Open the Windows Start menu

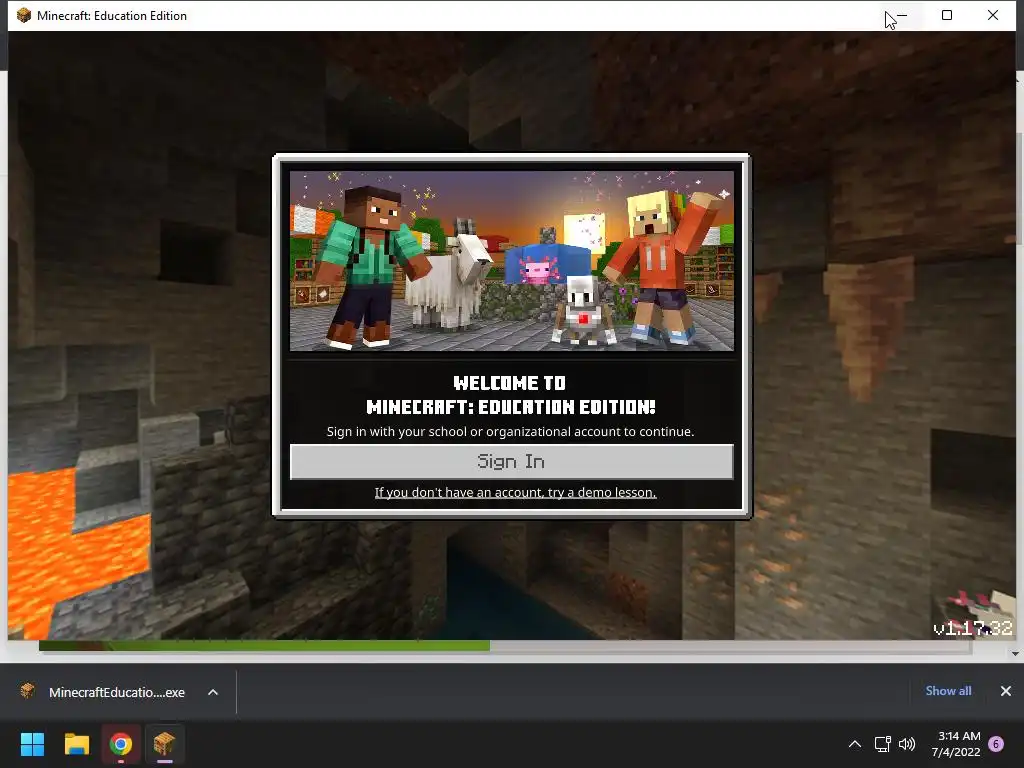point(32,744)
